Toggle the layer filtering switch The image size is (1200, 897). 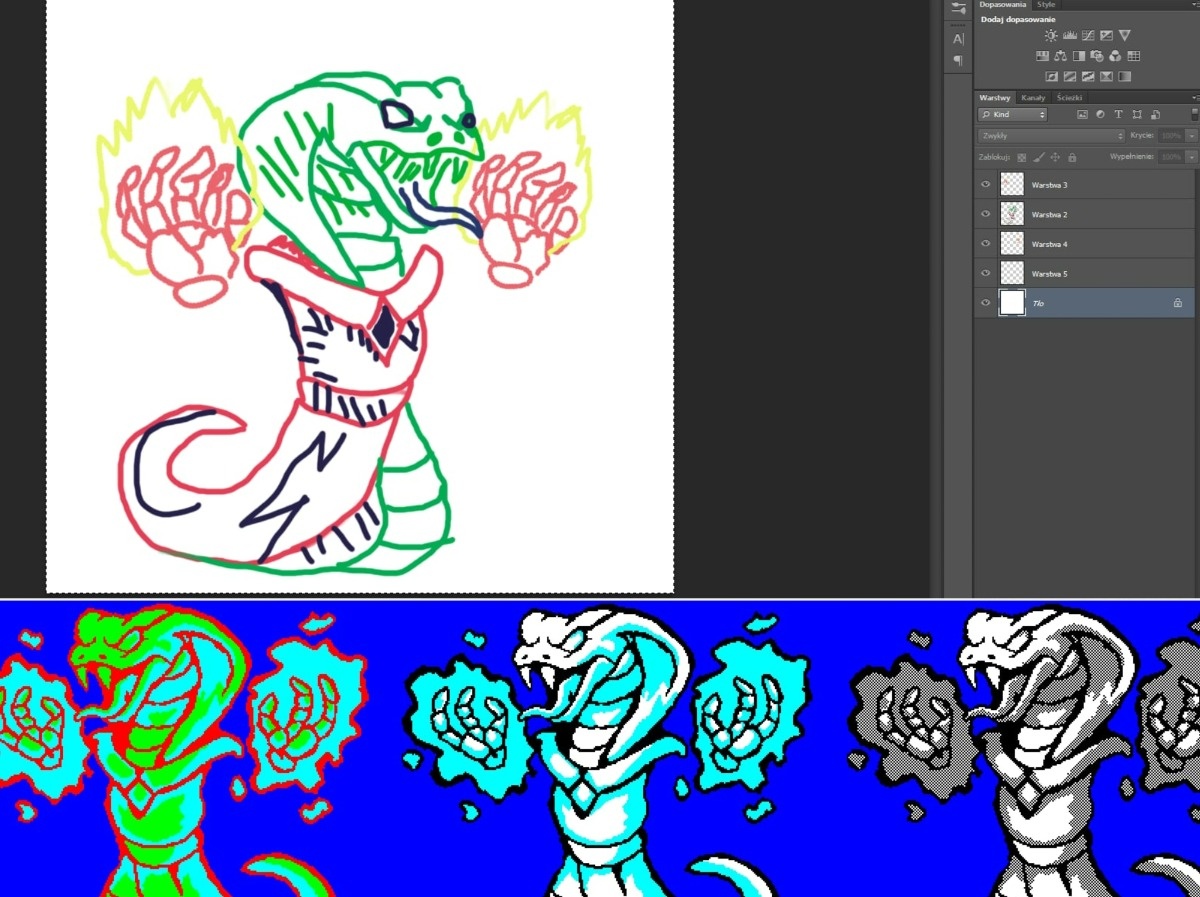1195,114
